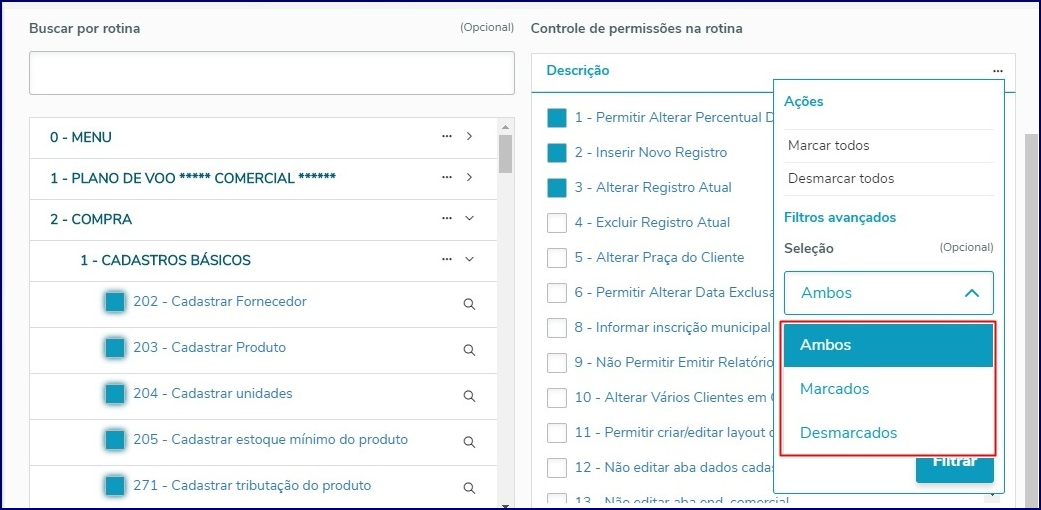Select Ambos in the selection list
The height and width of the screenshot is (510, 1041).
click(x=888, y=345)
